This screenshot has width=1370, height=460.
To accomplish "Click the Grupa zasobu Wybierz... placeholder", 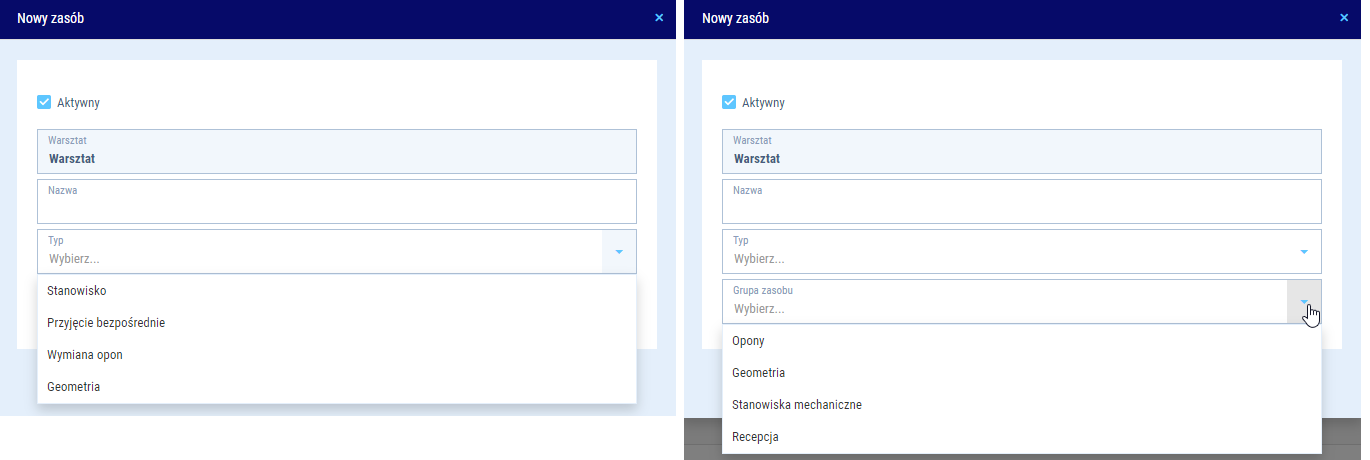I will click(x=760, y=309).
